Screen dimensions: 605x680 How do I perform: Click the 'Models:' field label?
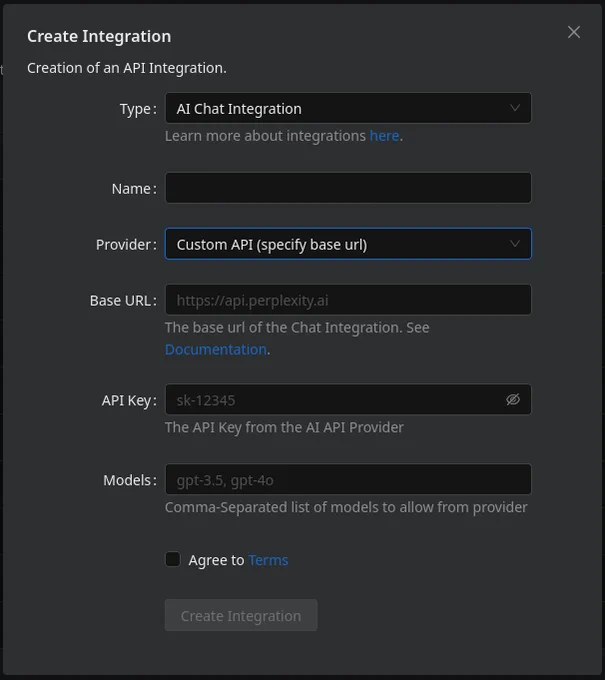tap(130, 480)
